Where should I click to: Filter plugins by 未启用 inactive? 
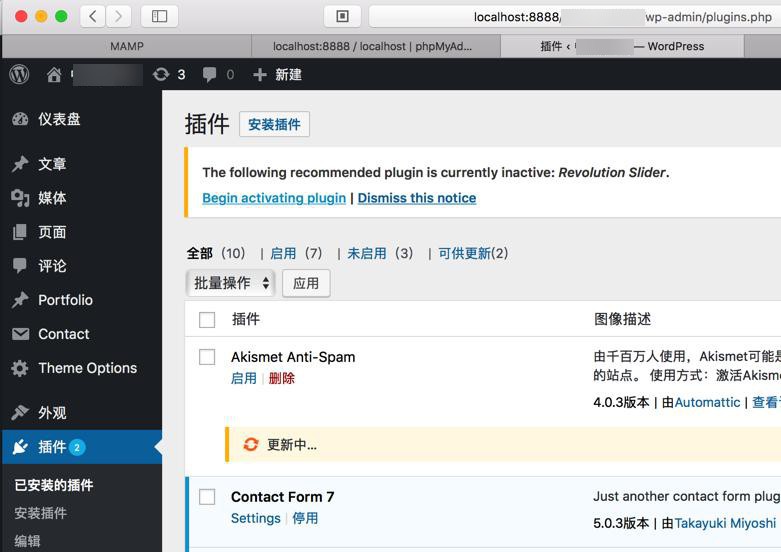pyautogui.click(x=367, y=253)
